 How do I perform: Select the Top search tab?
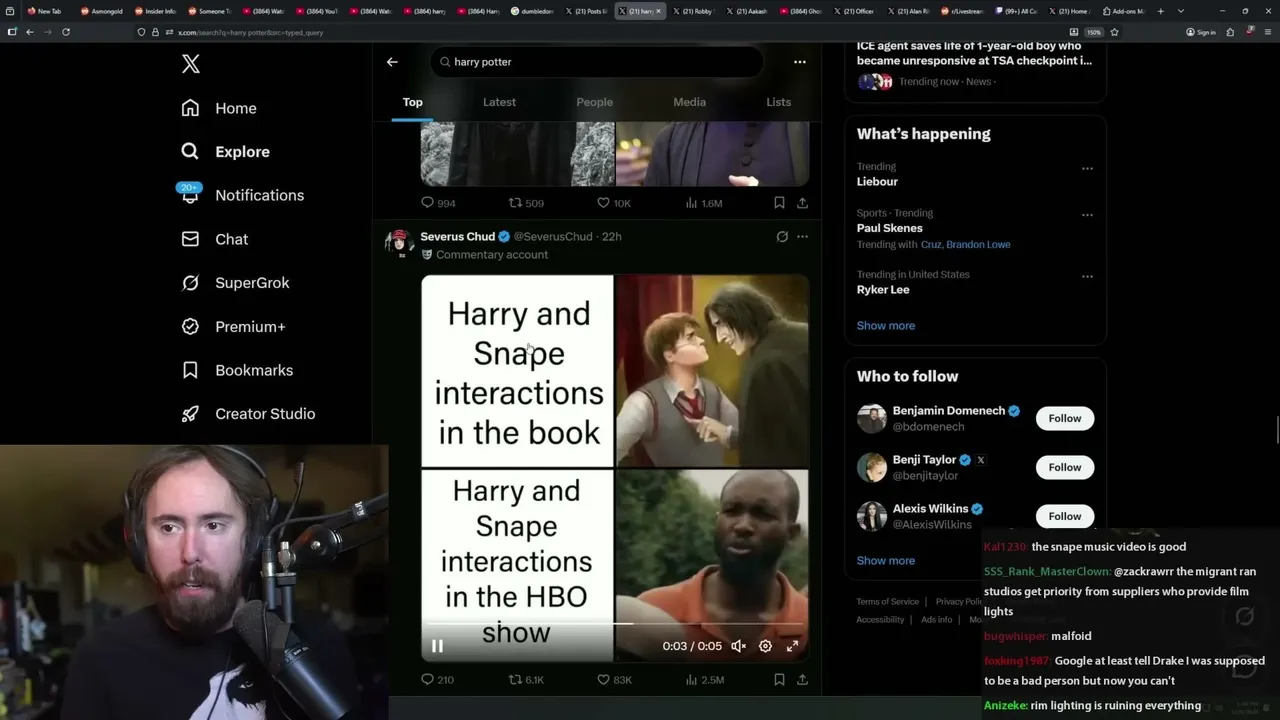(x=412, y=102)
